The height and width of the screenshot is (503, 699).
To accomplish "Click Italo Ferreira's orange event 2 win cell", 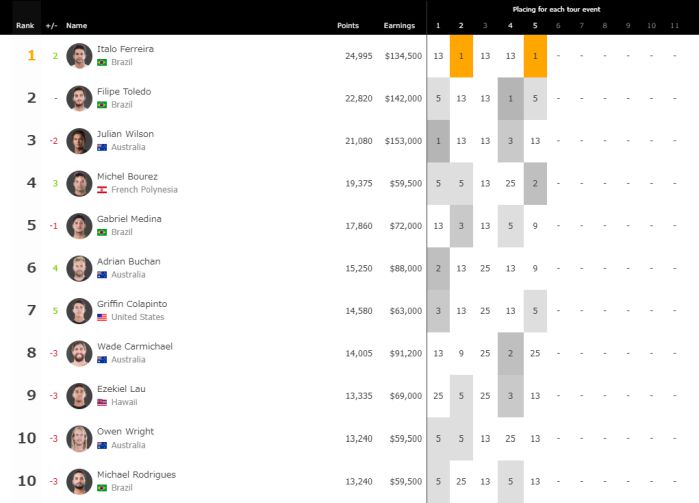I will (x=461, y=56).
